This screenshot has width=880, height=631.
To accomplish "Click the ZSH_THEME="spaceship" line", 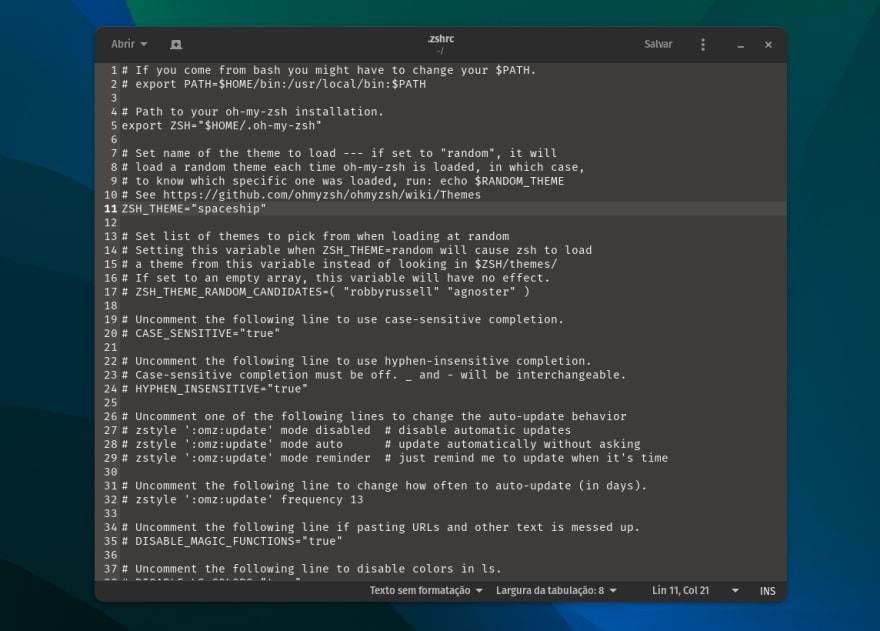I will pos(194,209).
